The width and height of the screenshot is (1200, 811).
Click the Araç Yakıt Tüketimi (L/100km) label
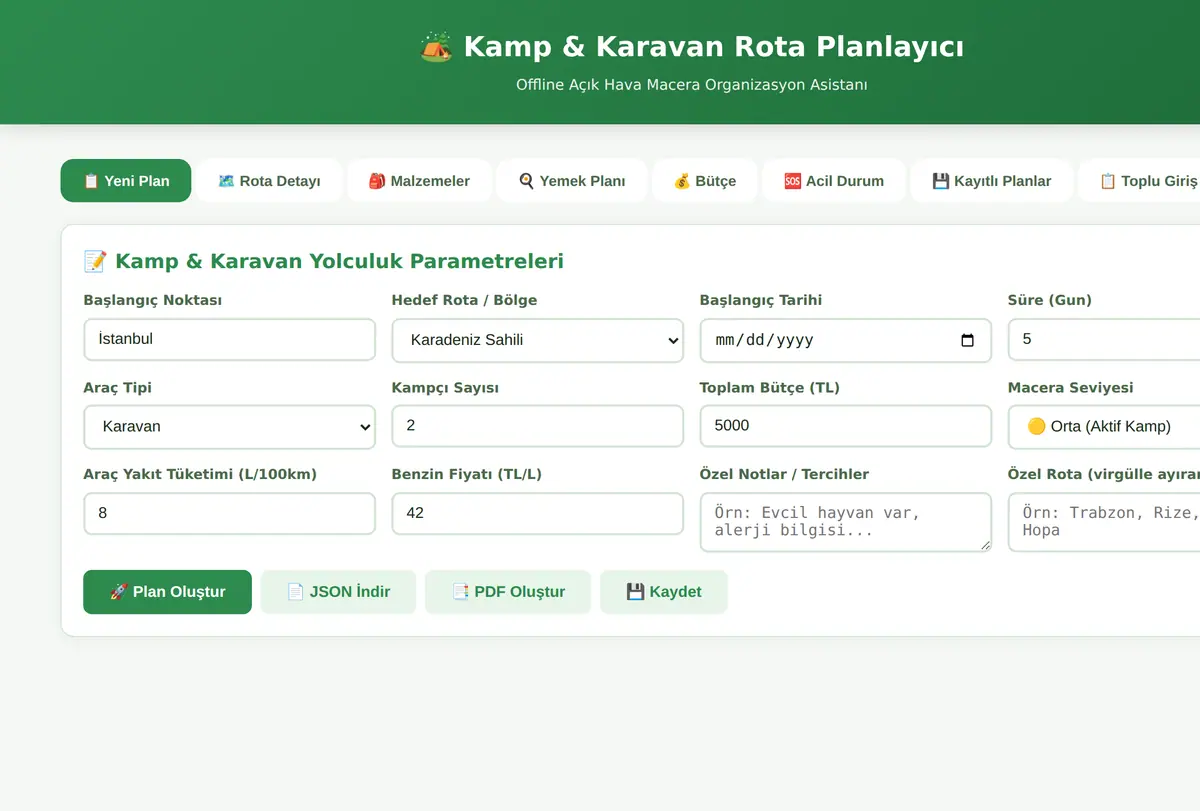pyautogui.click(x=200, y=474)
